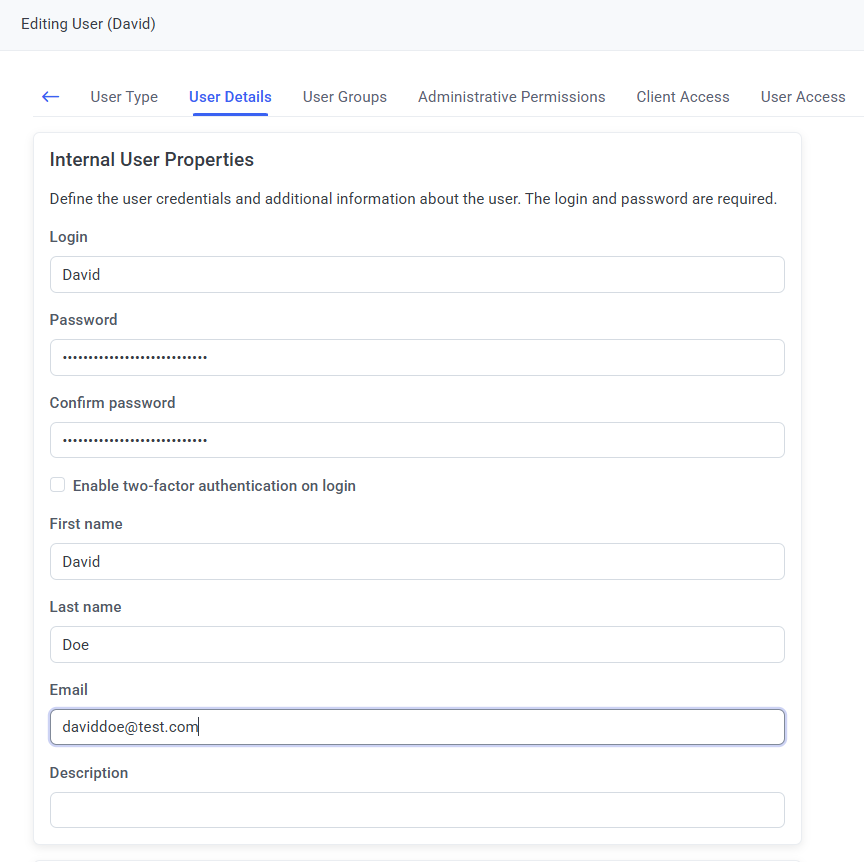The image size is (864, 862).
Task: Switch to the User Type tab
Action: click(124, 97)
